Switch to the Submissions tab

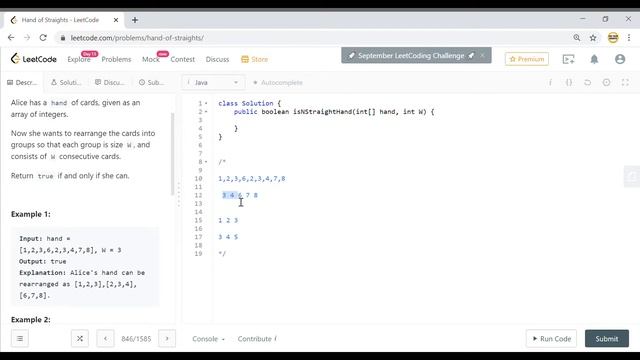[151, 82]
